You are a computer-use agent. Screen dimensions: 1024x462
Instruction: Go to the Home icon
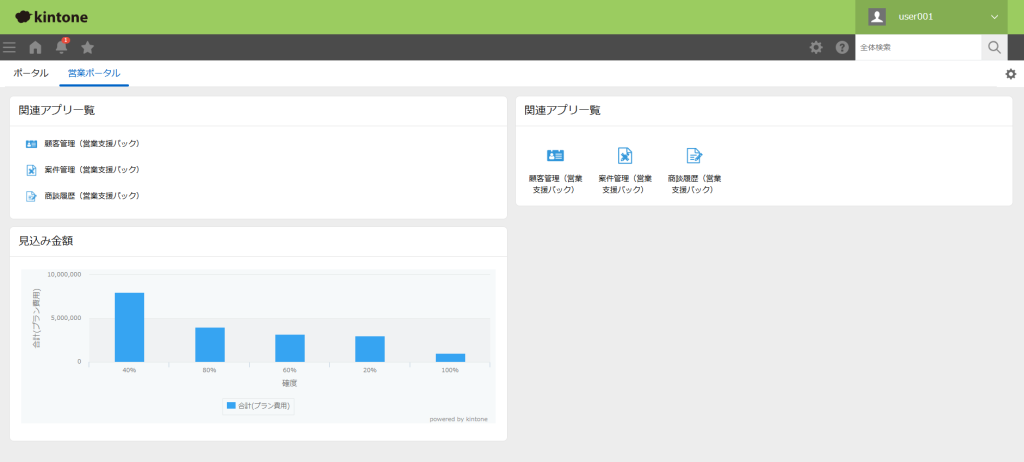pos(35,47)
